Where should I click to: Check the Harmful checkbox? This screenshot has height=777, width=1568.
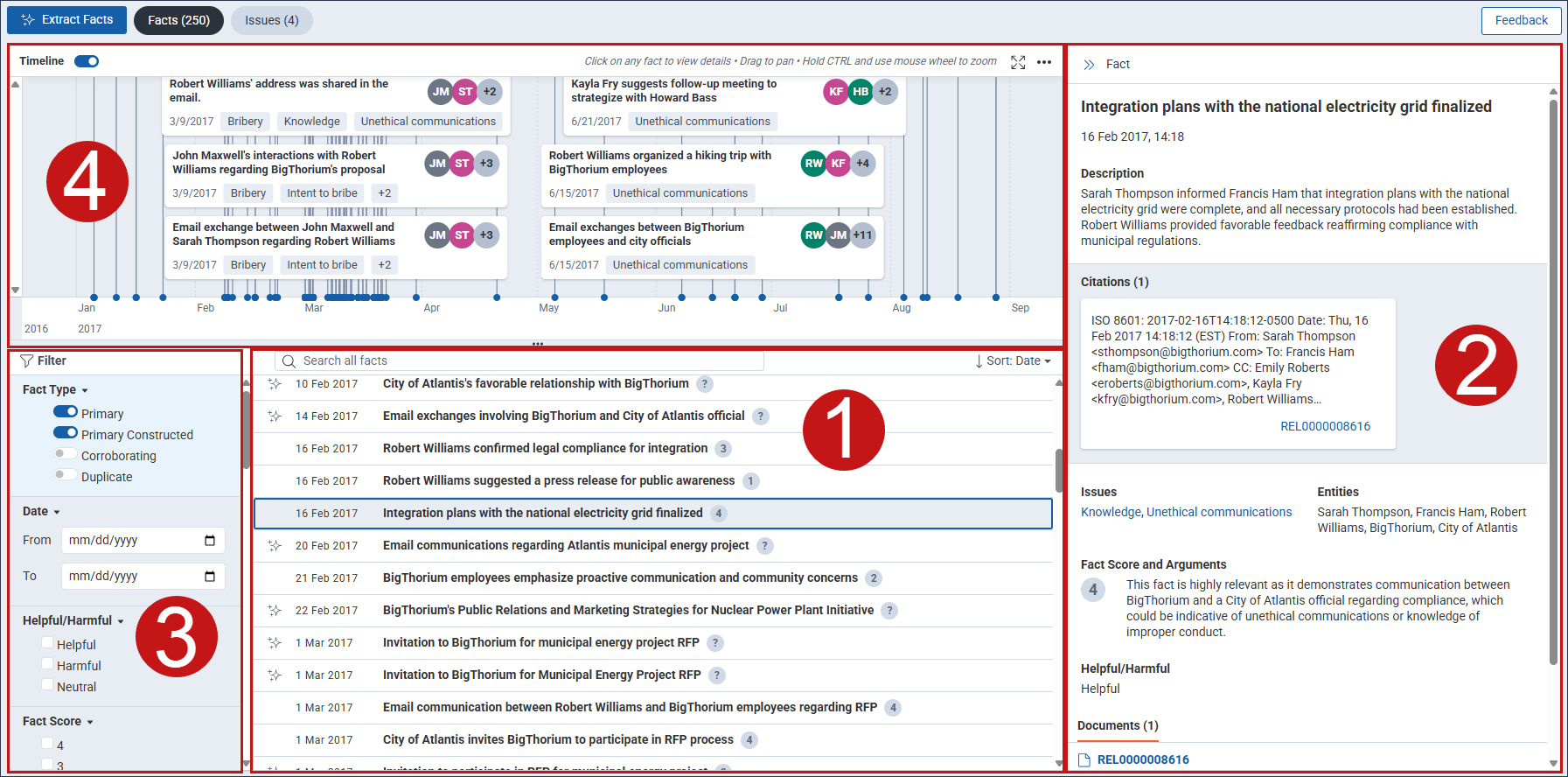point(47,664)
